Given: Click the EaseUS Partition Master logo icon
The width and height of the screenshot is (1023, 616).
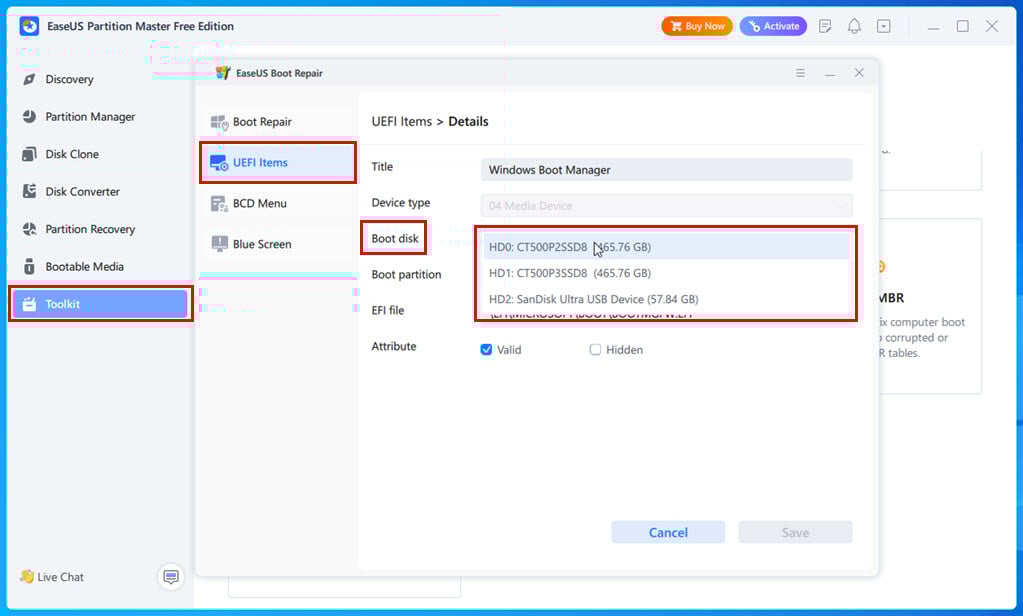Looking at the screenshot, I should [29, 26].
